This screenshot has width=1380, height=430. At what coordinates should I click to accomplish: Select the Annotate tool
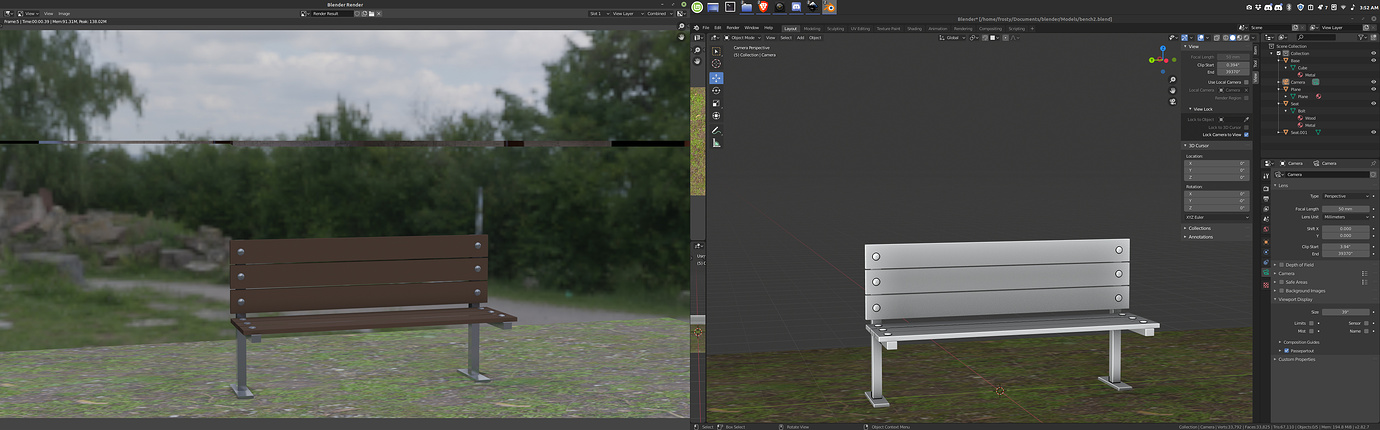pyautogui.click(x=717, y=130)
